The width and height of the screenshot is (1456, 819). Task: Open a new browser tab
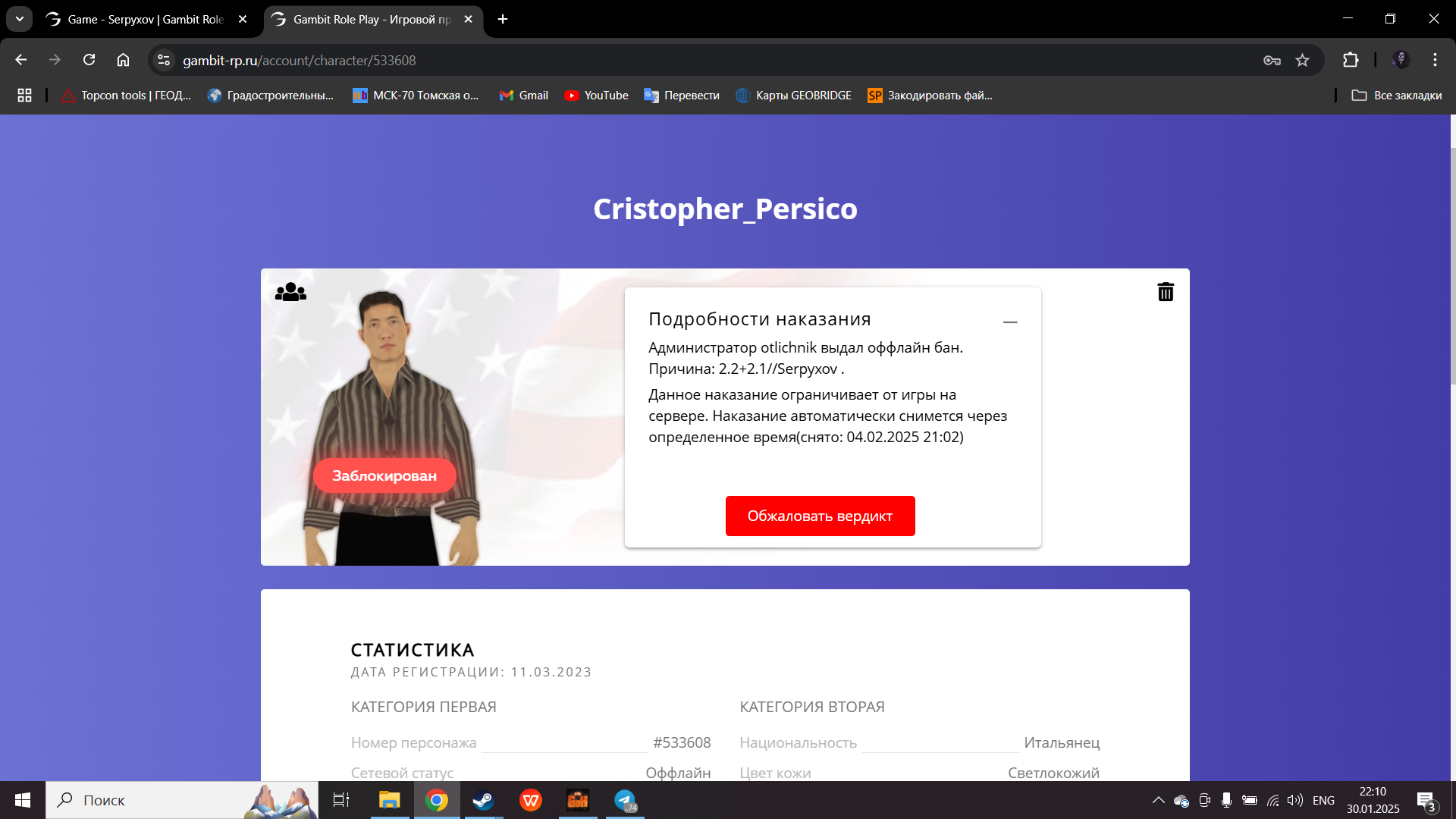(503, 19)
